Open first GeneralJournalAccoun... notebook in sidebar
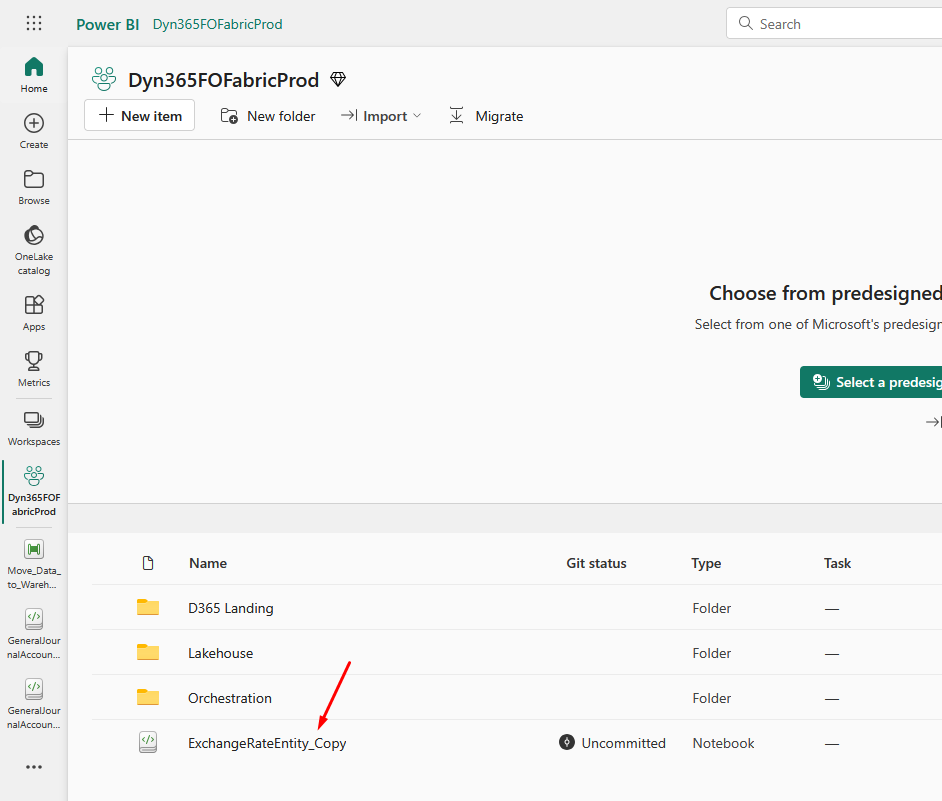Screen dimensions: 942x801 click(34, 634)
